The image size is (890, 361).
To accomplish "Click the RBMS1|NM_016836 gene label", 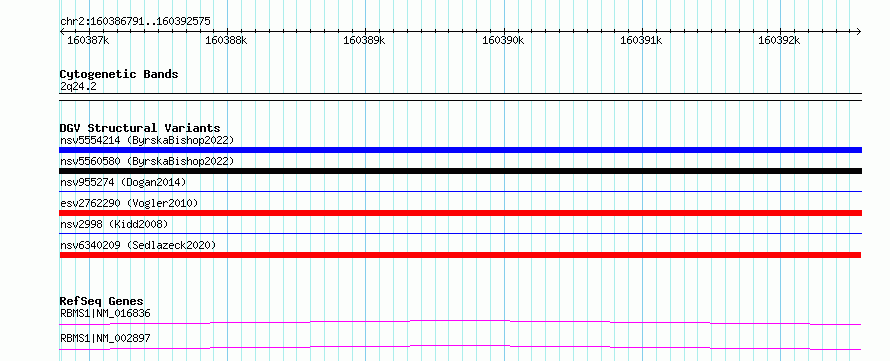I will coord(105,313).
